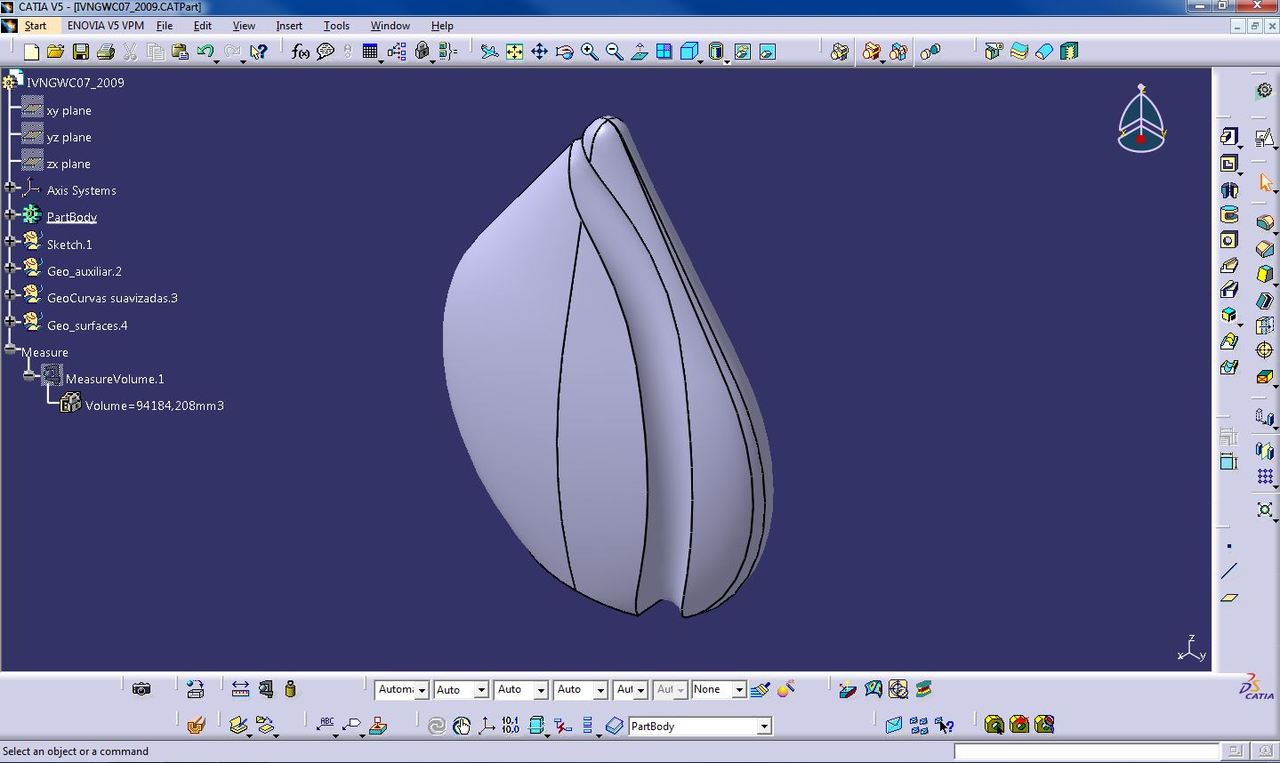Click the view compass in the corner
This screenshot has width=1280, height=763.
(1141, 120)
